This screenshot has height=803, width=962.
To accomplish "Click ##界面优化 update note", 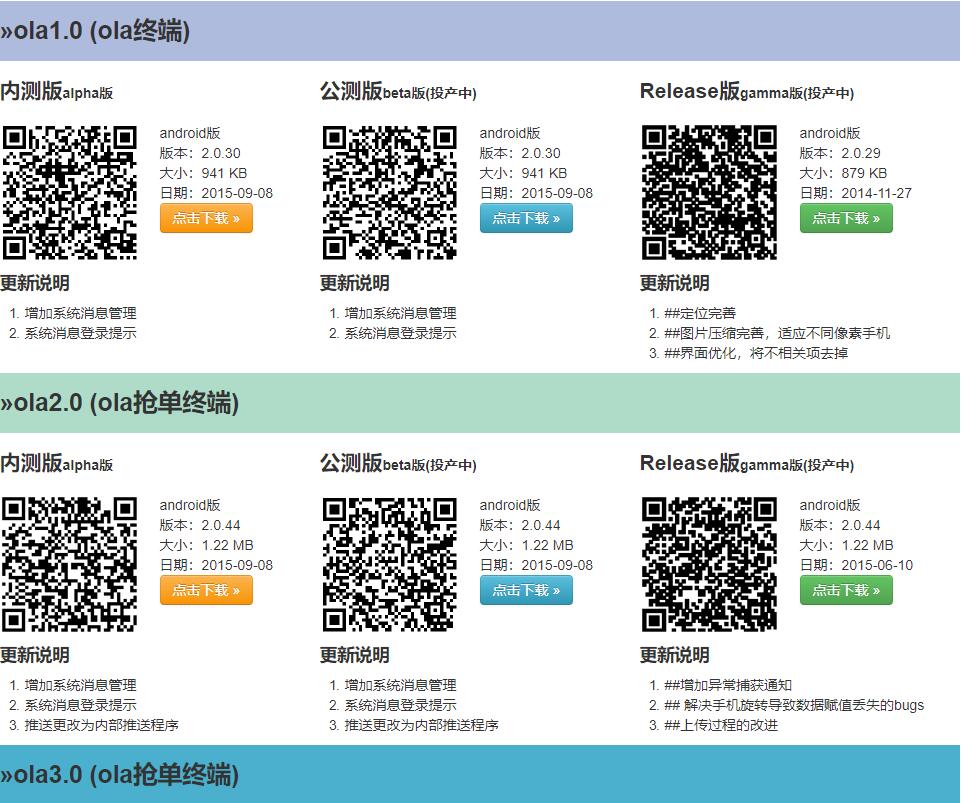I will click(x=756, y=353).
